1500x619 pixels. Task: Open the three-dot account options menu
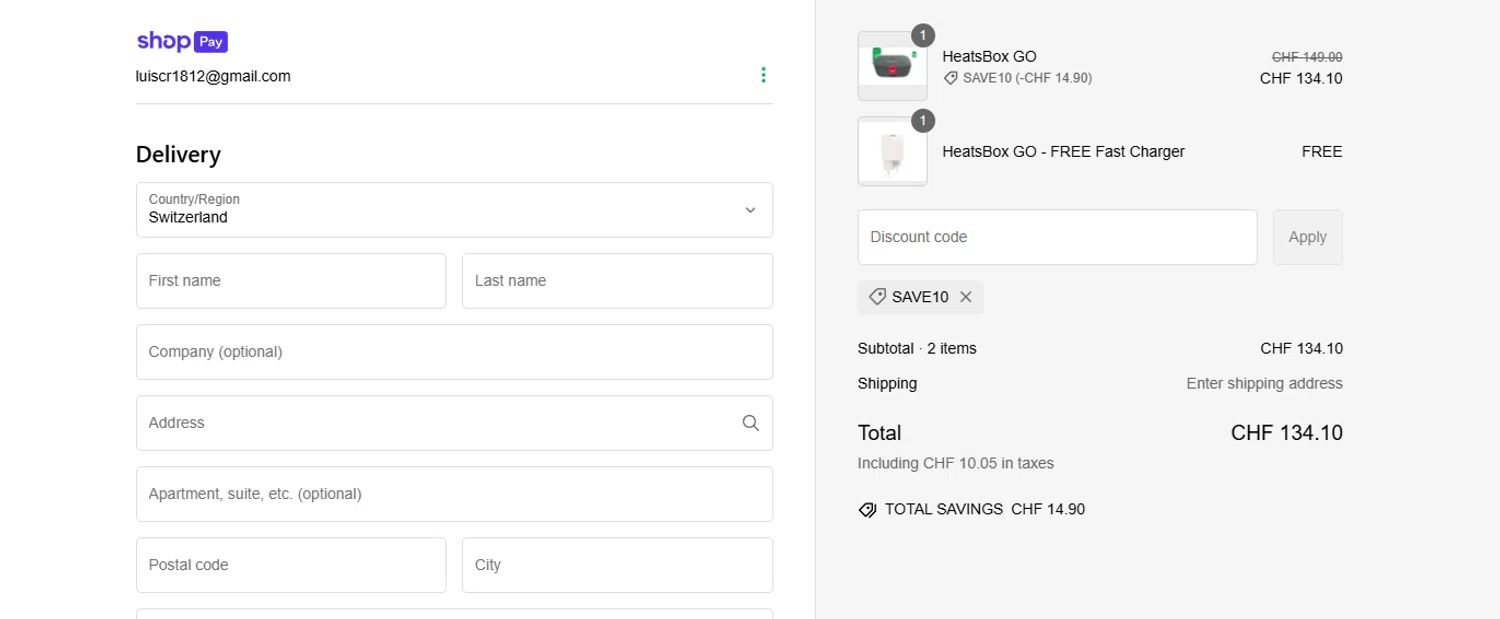tap(763, 75)
